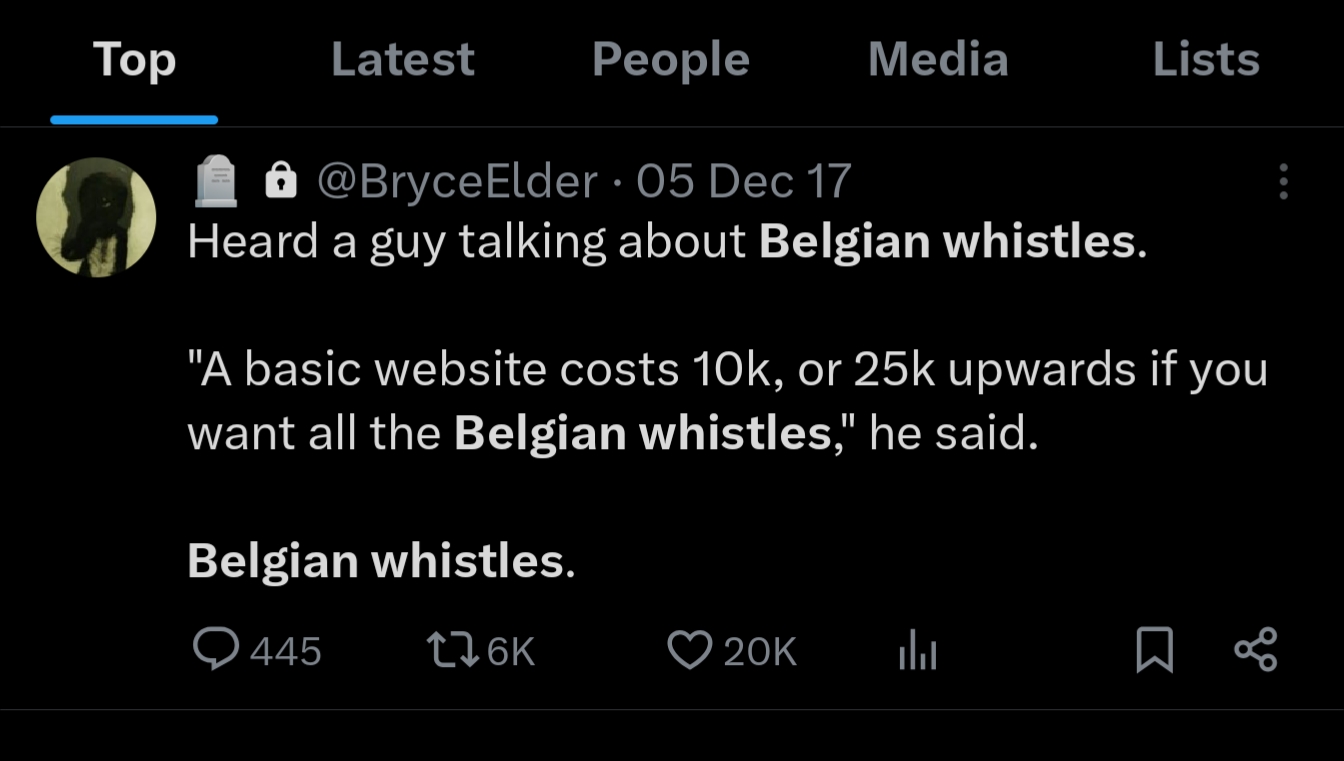Image resolution: width=1344 pixels, height=761 pixels.
Task: Go to the Lists tab
Action: pyautogui.click(x=1205, y=60)
